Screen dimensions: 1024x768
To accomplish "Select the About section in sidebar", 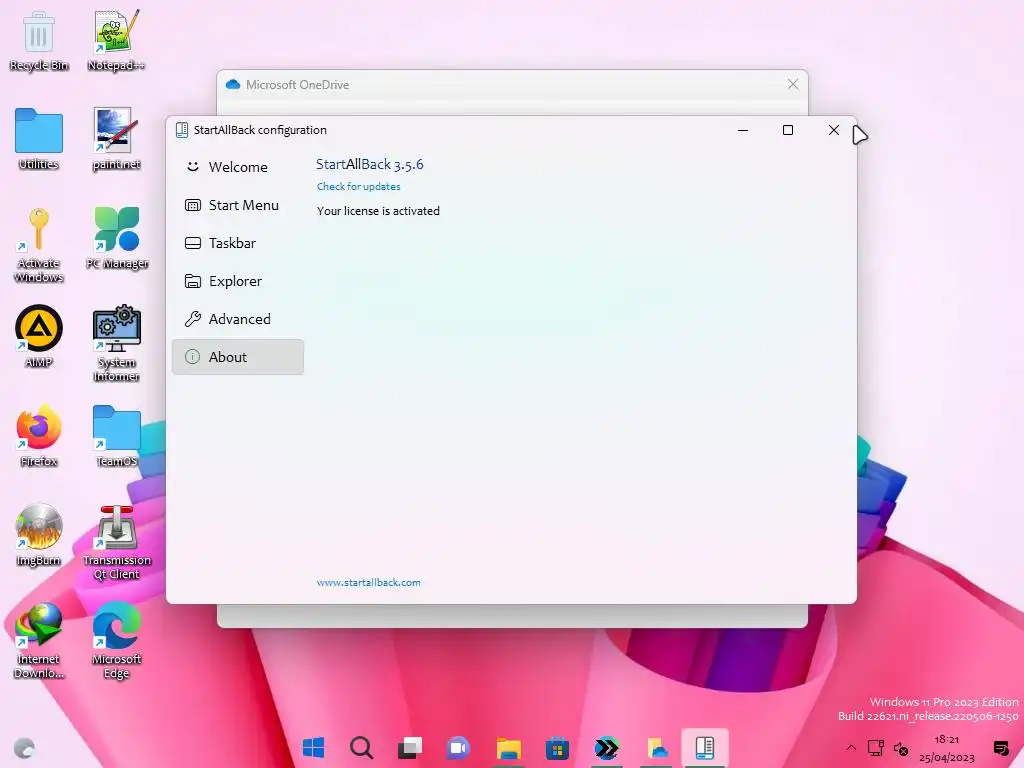I will [x=238, y=357].
